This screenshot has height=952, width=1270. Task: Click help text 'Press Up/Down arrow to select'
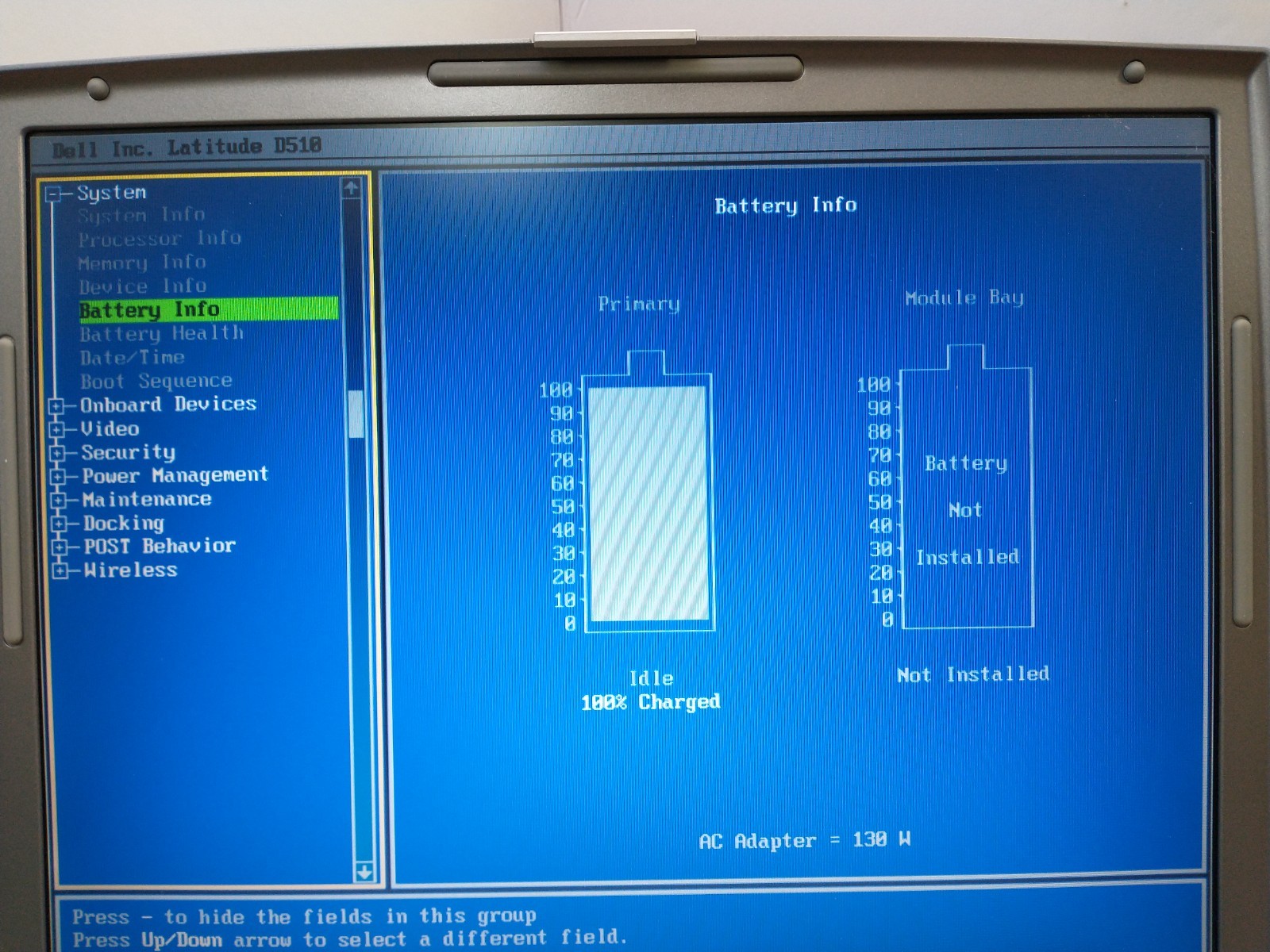pos(349,939)
